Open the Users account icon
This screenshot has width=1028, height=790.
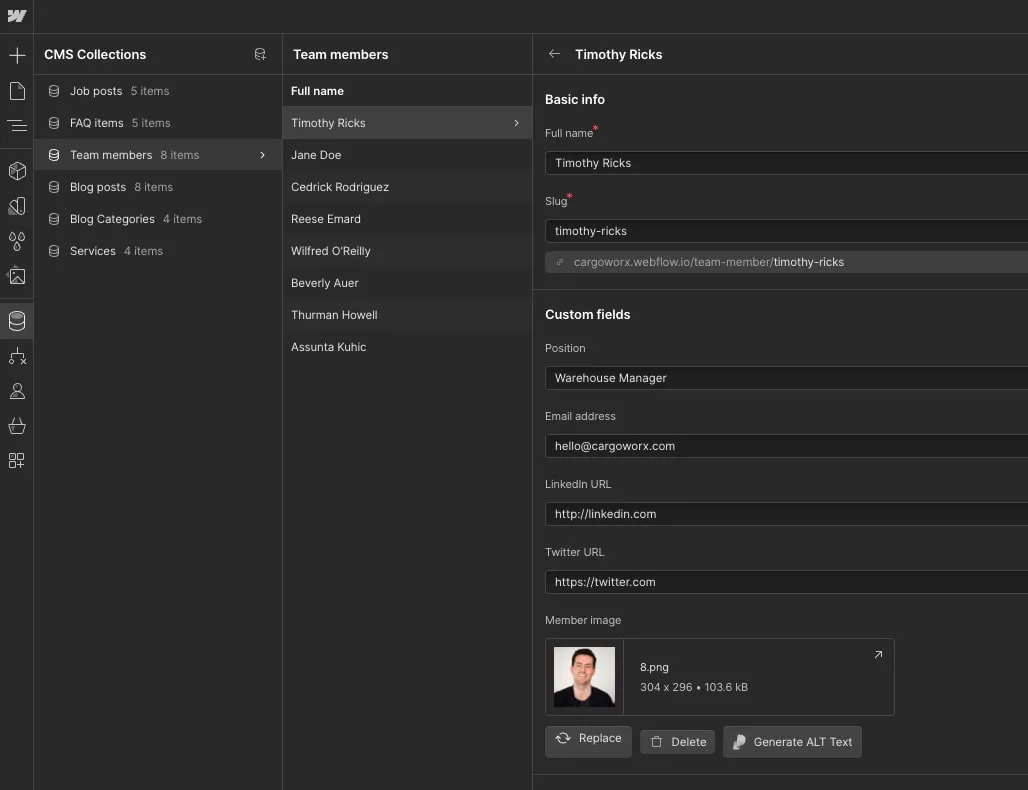[17, 391]
